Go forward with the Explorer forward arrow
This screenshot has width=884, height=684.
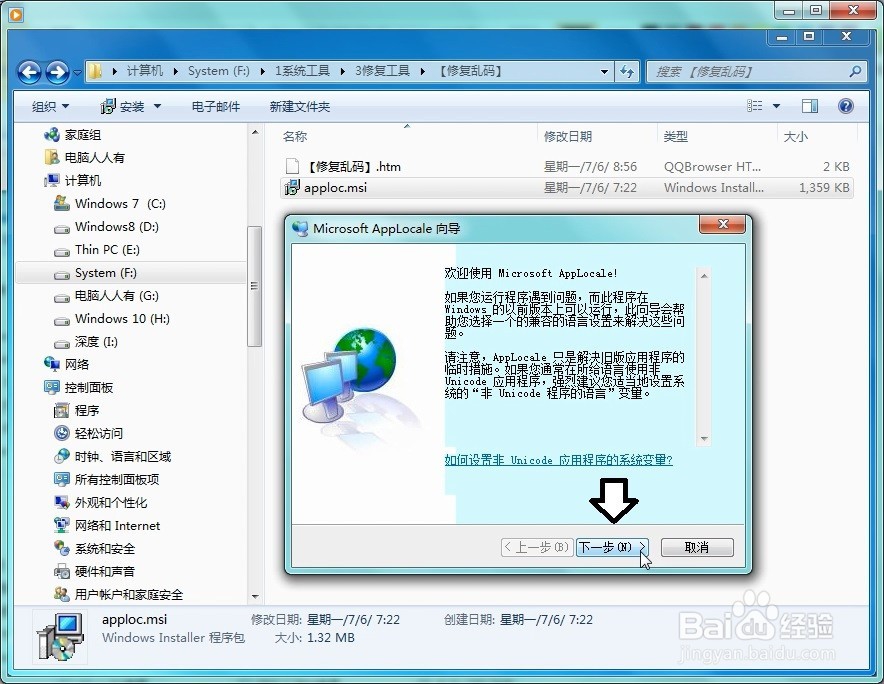pos(57,72)
